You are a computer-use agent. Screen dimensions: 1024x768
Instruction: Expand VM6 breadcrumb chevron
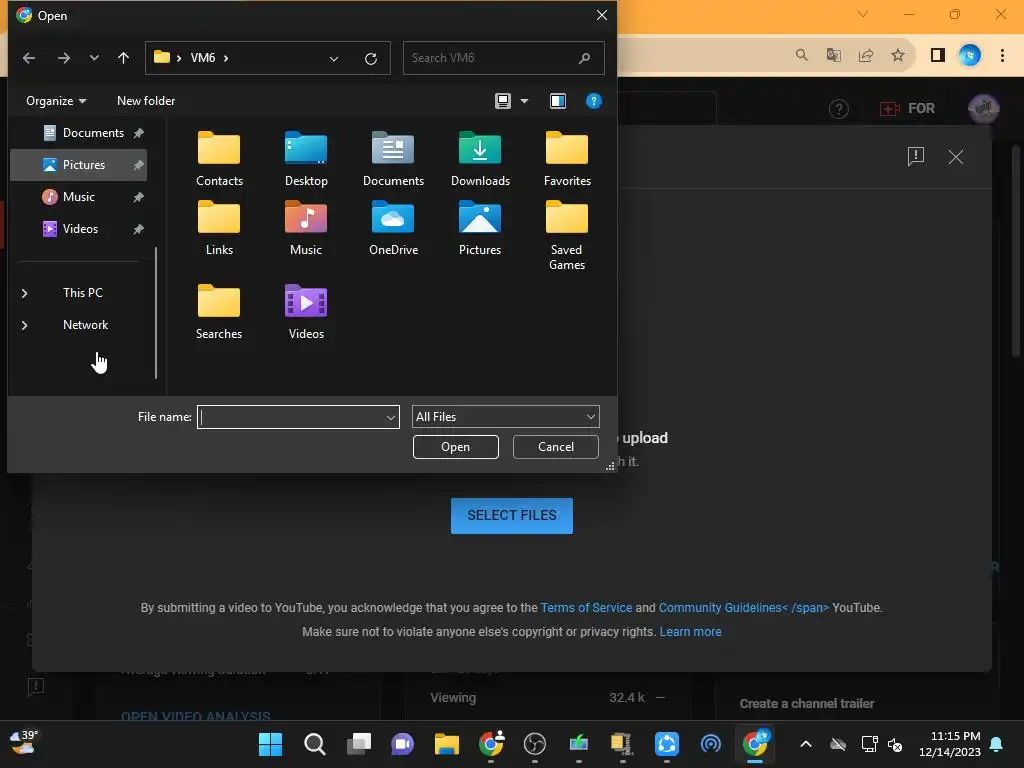tap(226, 58)
